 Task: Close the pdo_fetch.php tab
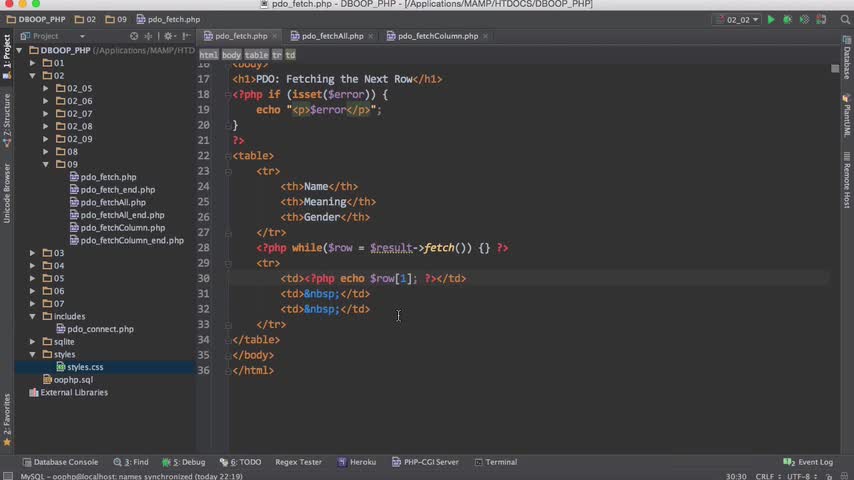[274, 37]
